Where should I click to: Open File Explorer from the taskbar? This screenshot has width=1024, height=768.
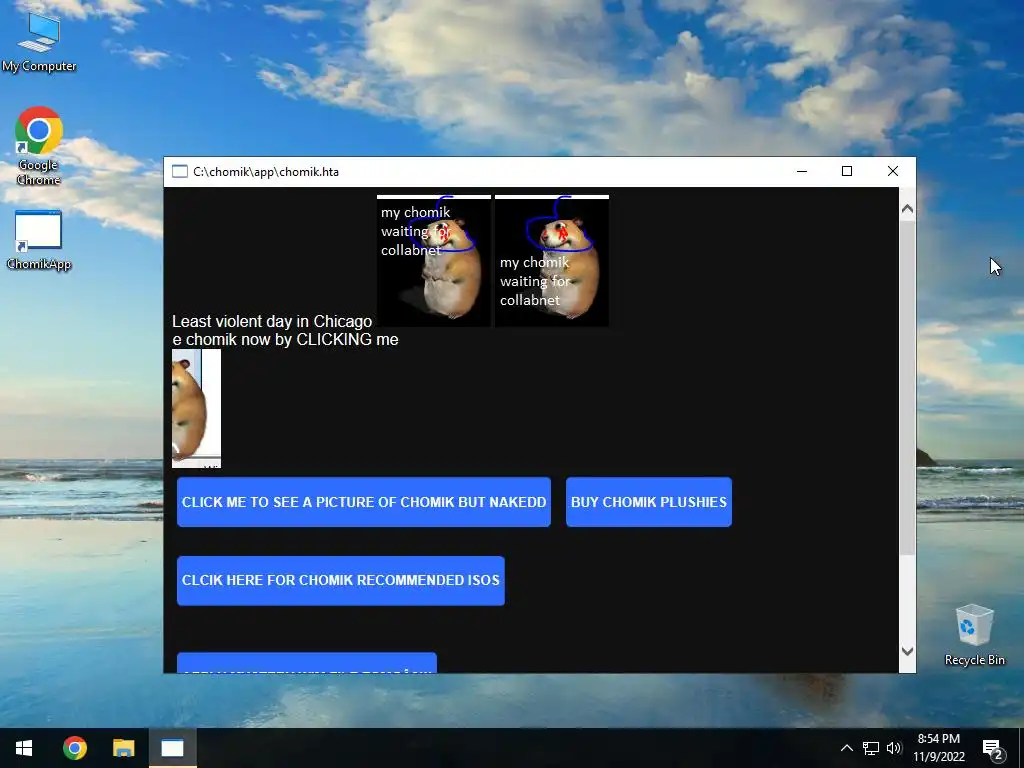click(x=123, y=748)
